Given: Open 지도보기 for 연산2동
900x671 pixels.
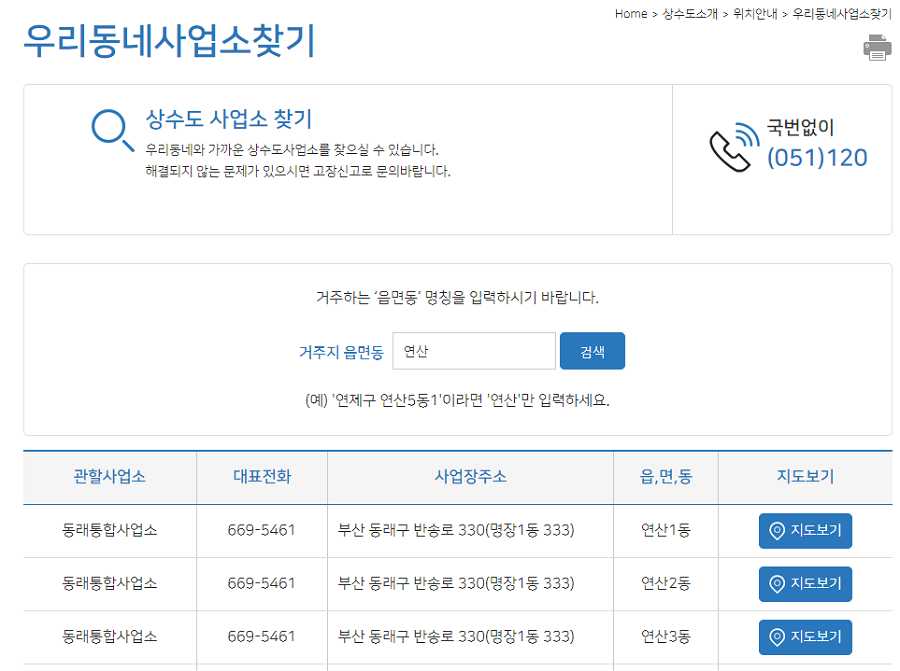Looking at the screenshot, I should (x=805, y=584).
